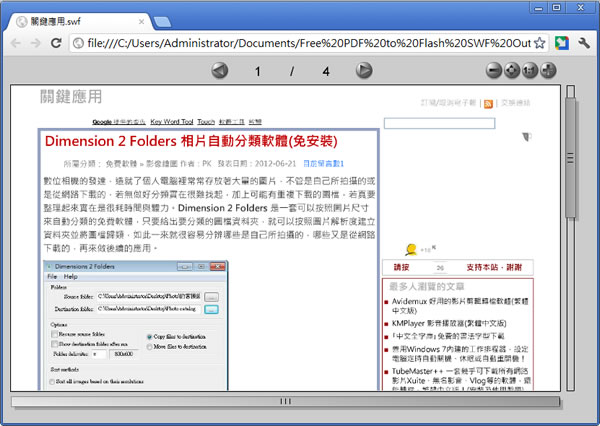Click the page search input box

(x=439, y=123)
